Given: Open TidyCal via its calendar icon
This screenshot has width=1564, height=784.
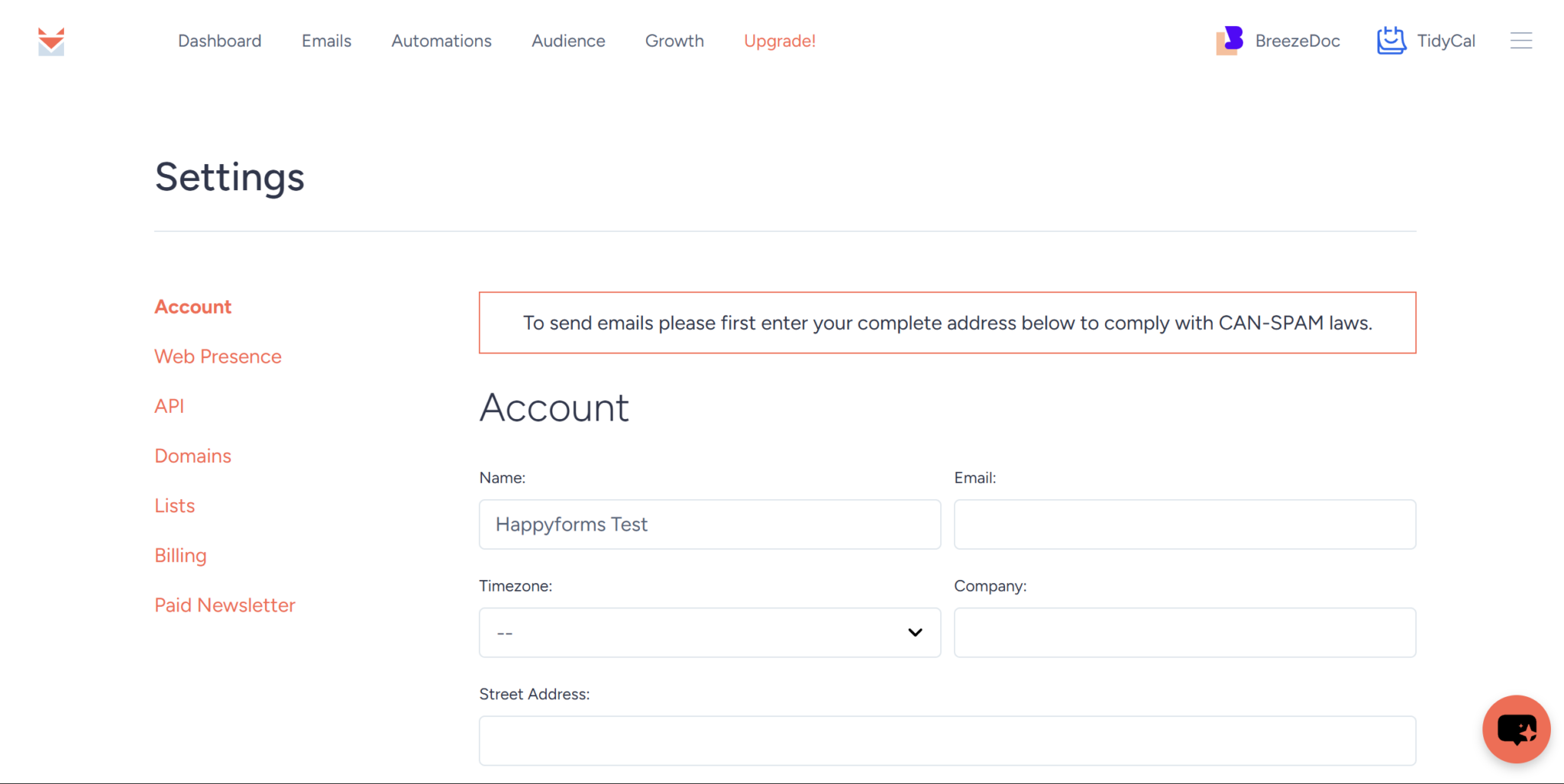Looking at the screenshot, I should point(1391,40).
